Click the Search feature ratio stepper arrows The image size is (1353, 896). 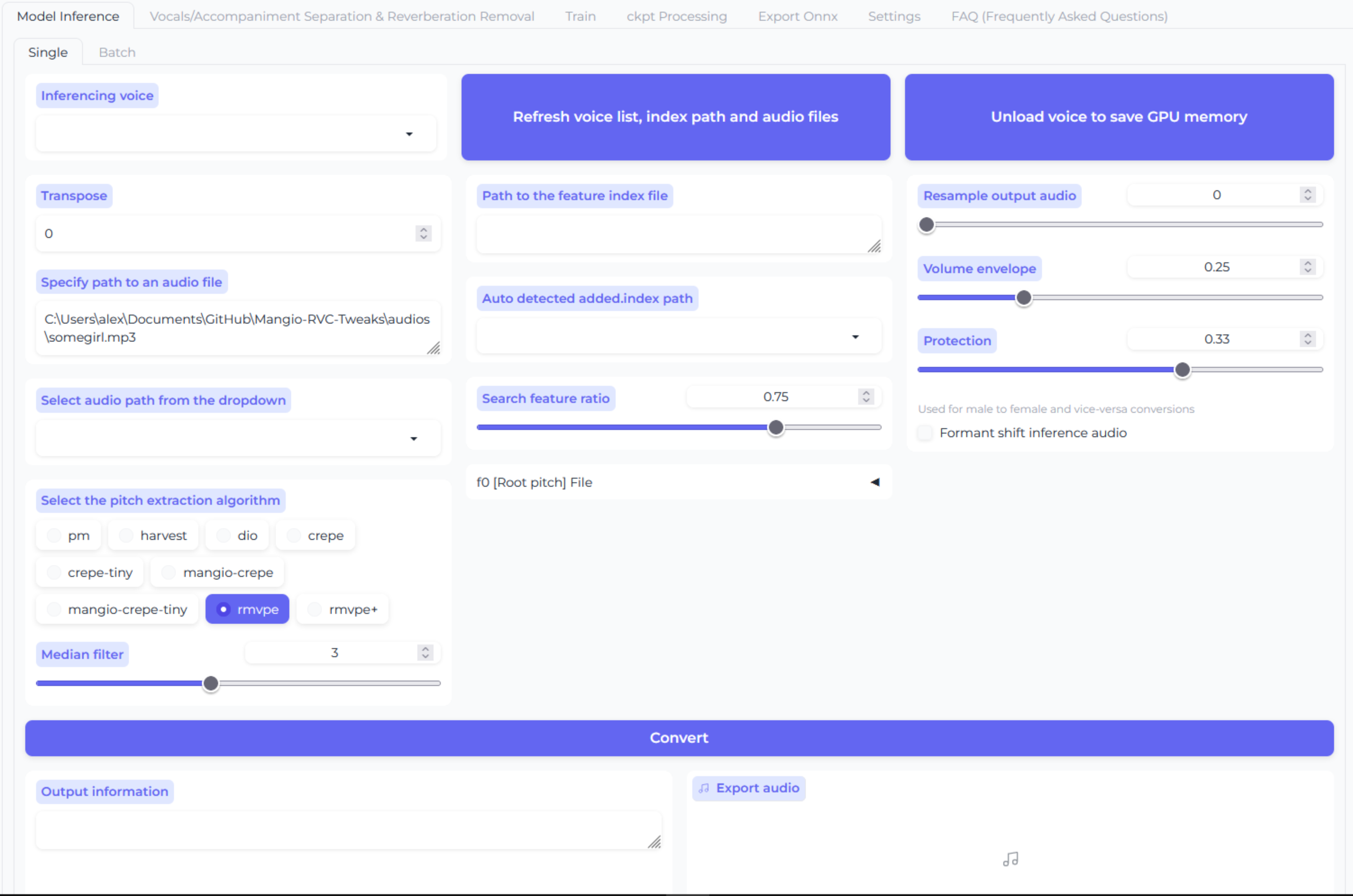pos(866,397)
